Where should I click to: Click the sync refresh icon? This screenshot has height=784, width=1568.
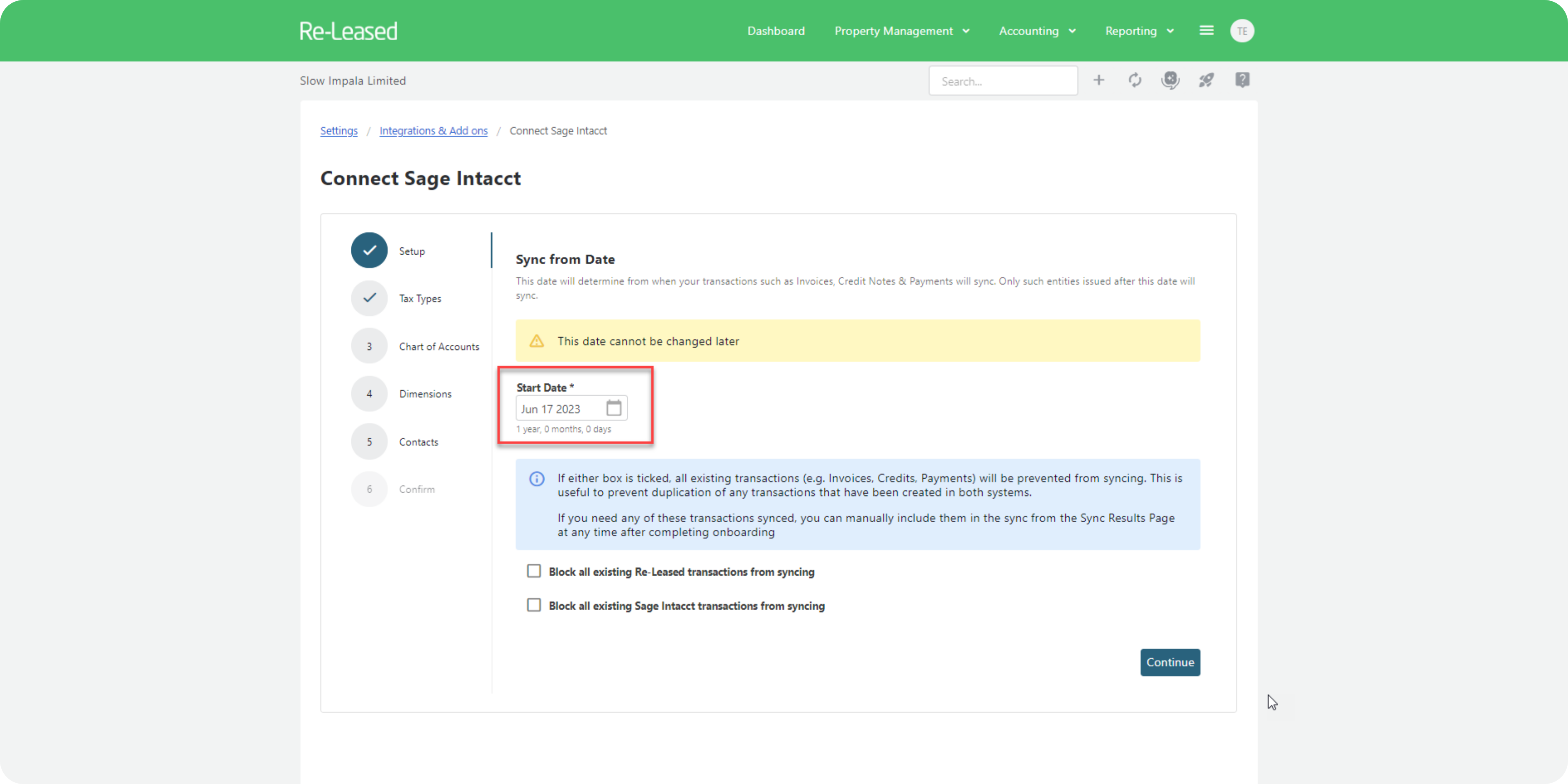[1134, 80]
